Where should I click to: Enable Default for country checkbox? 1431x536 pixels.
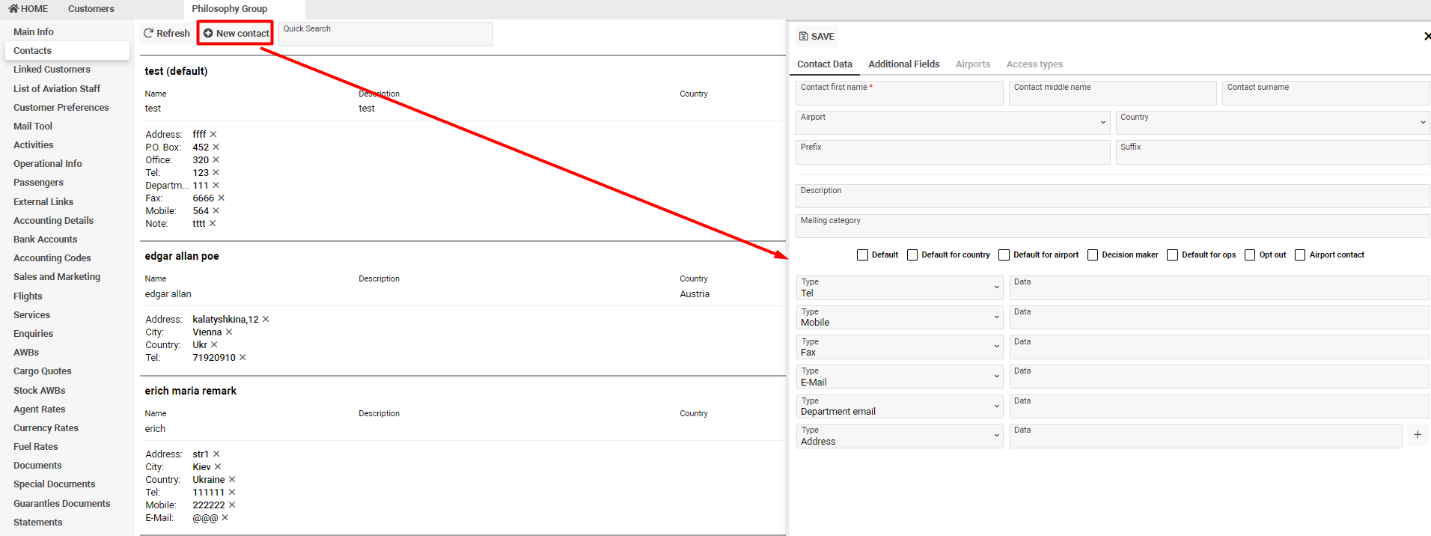click(x=912, y=255)
